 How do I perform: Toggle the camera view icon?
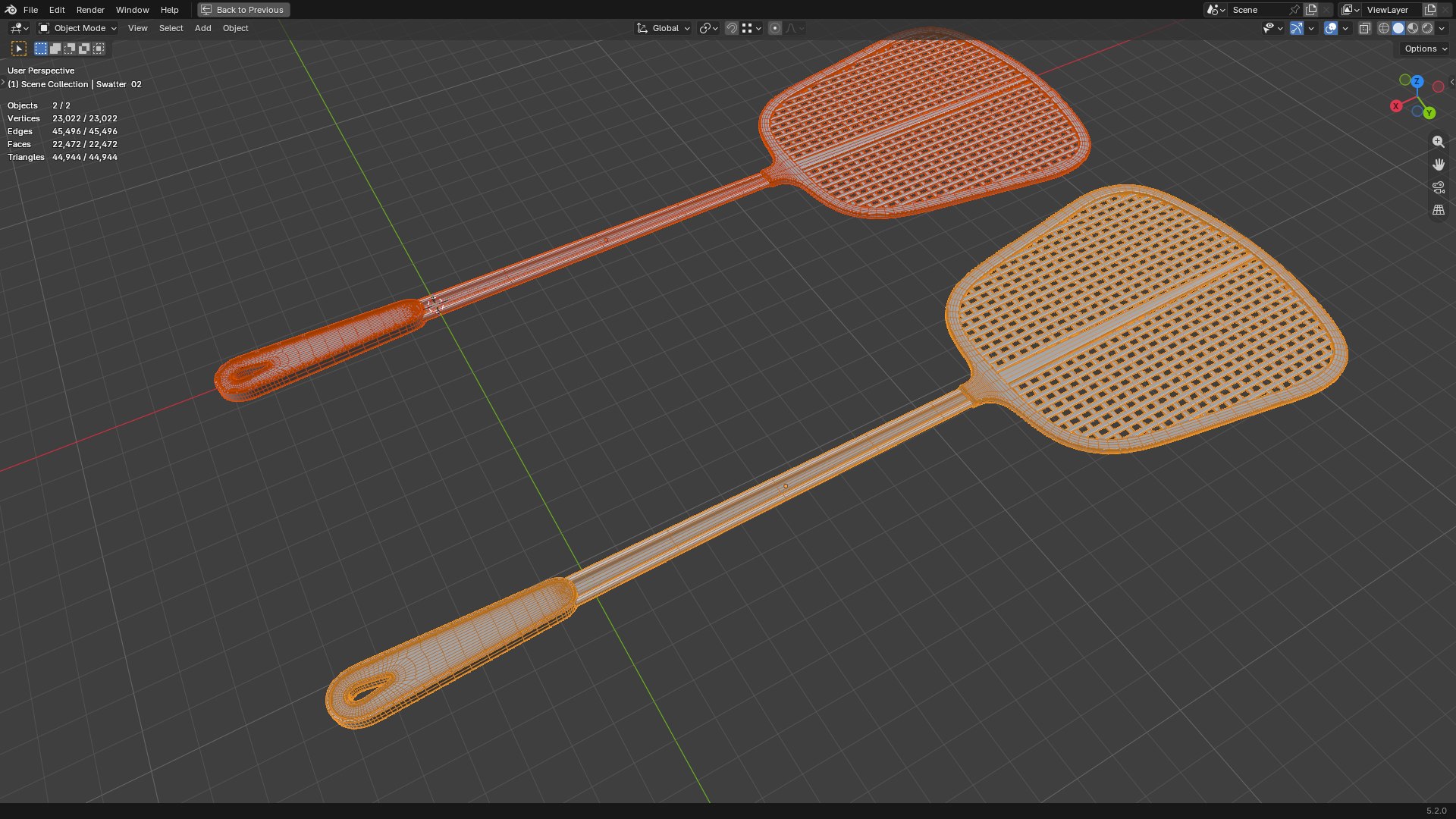pos(1438,187)
